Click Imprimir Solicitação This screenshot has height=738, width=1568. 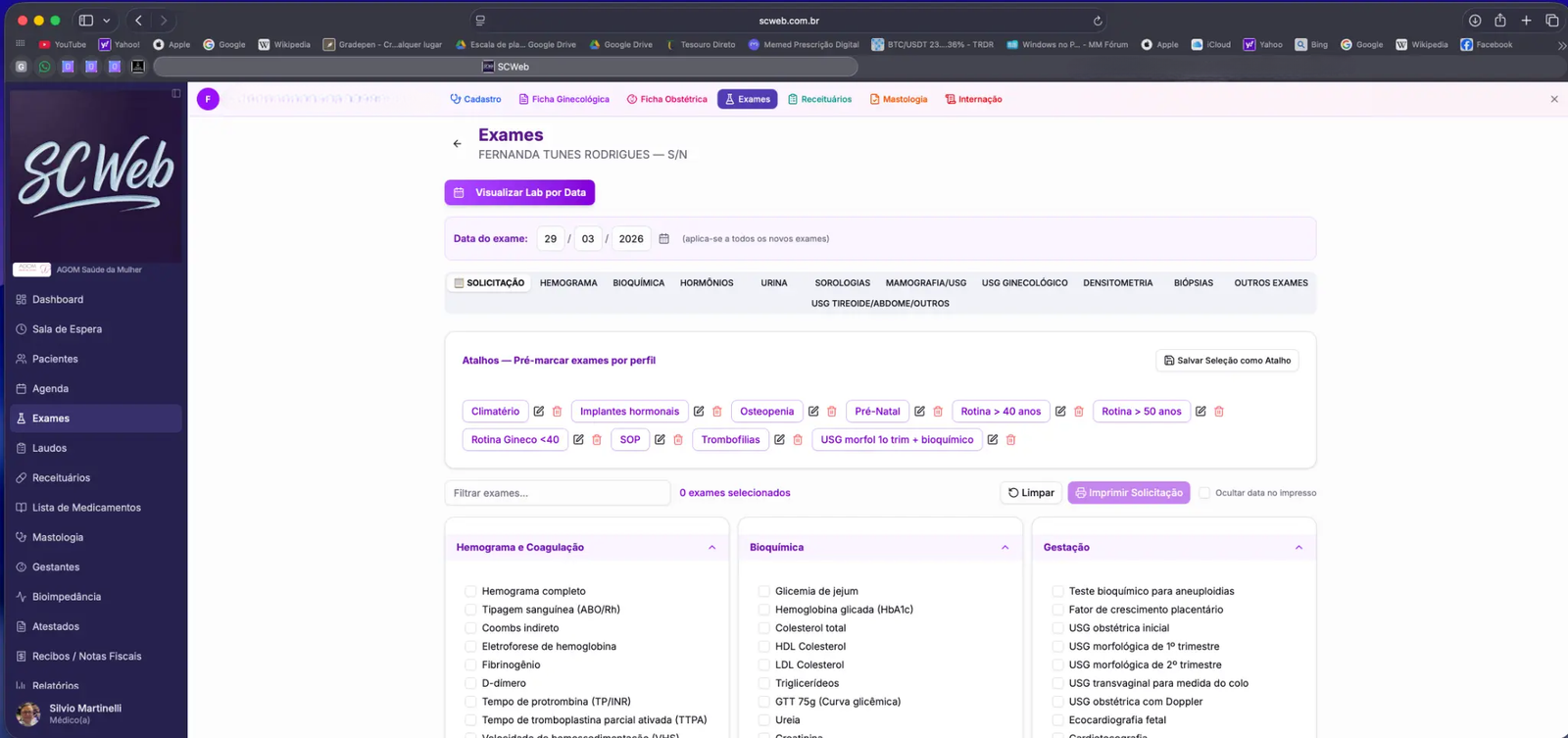point(1129,493)
